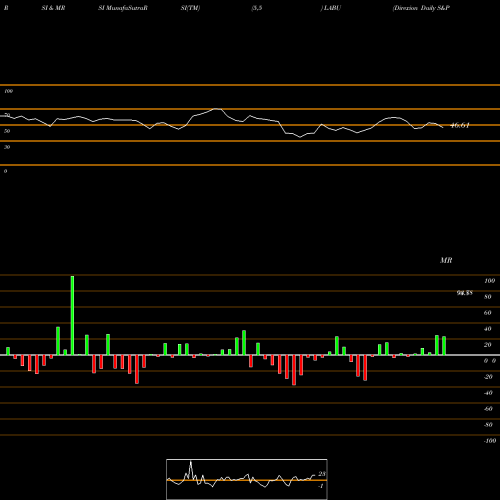This screenshot has height=500, width=500.
Task: Click the -80 label on MR axis
Action: tap(488, 425)
